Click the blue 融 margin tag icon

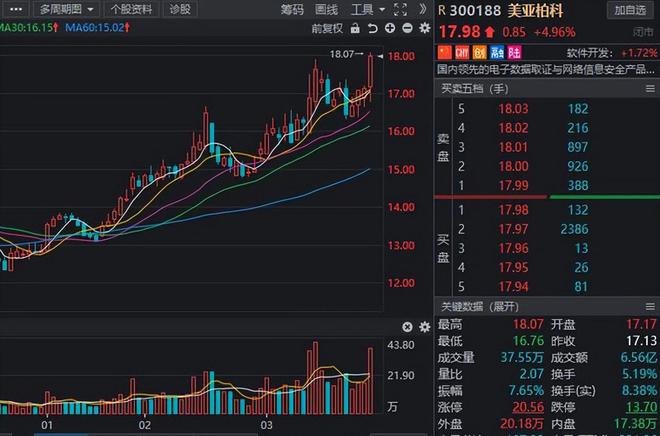click(497, 52)
